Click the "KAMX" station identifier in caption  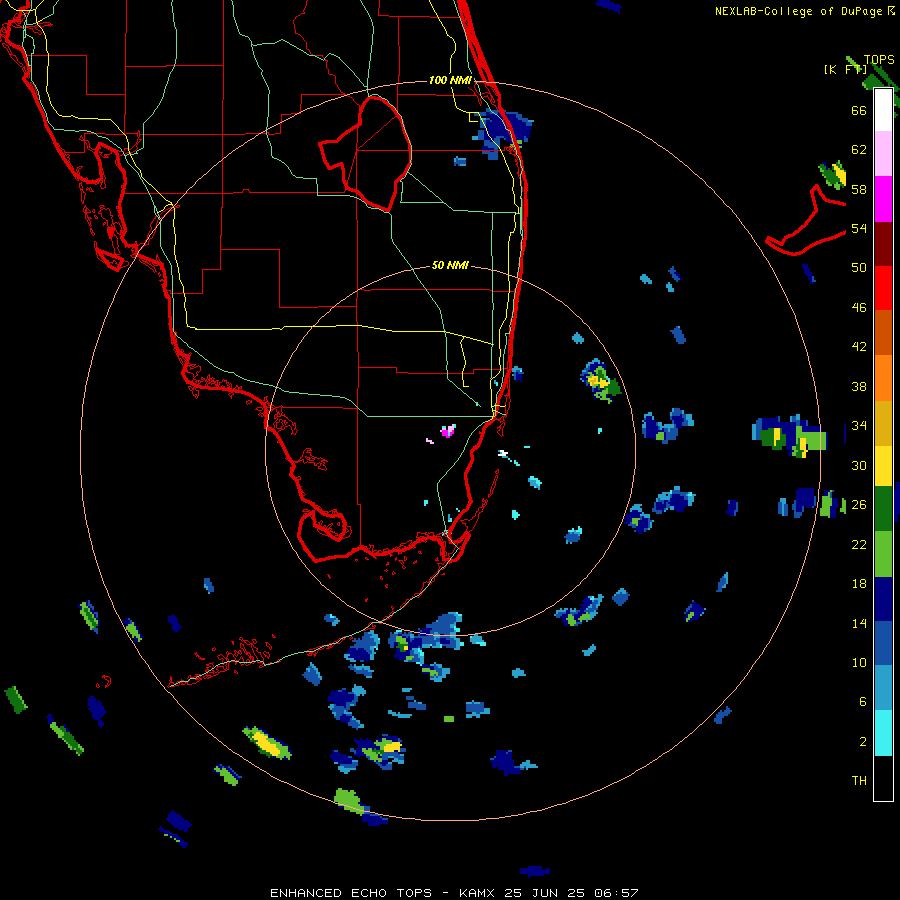pos(479,893)
